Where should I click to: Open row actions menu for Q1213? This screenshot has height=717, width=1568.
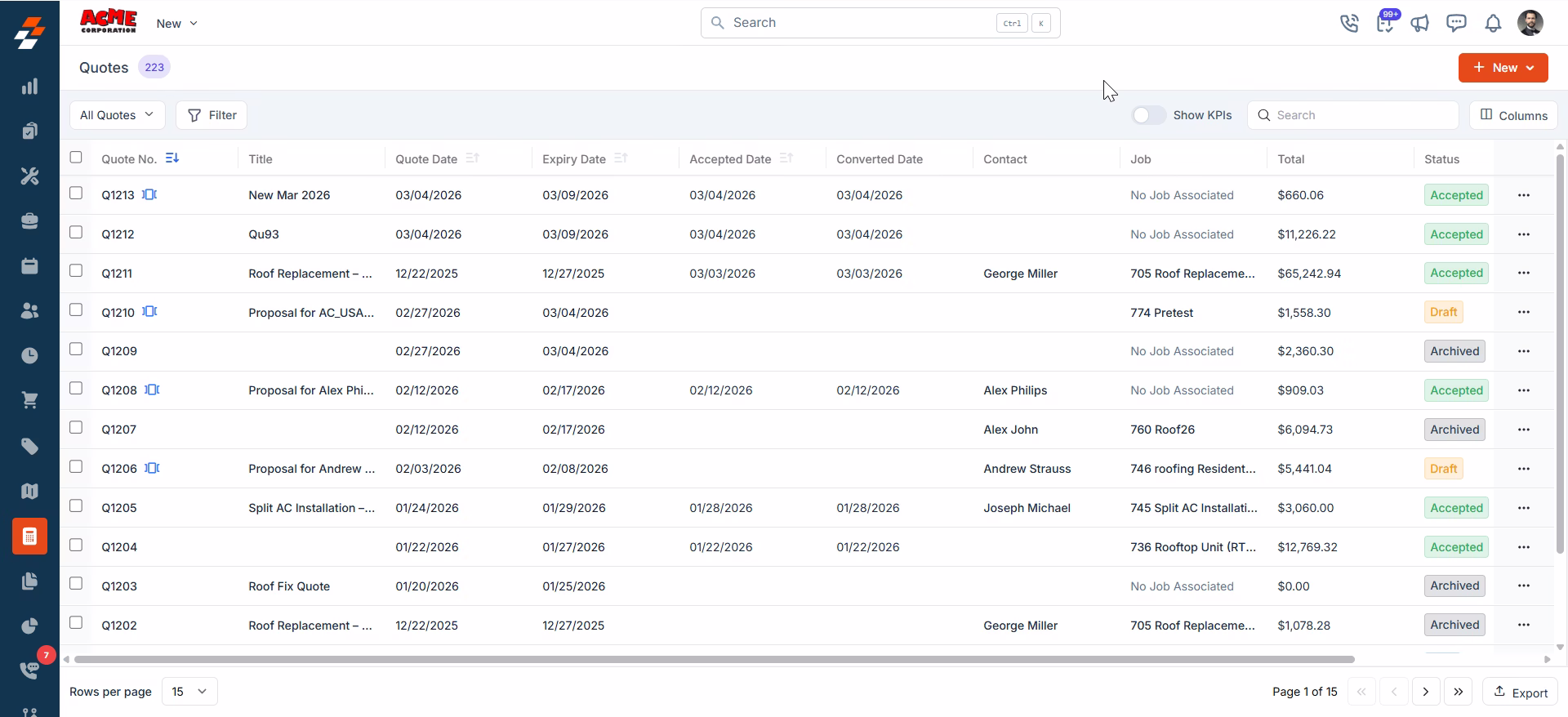pos(1523,195)
